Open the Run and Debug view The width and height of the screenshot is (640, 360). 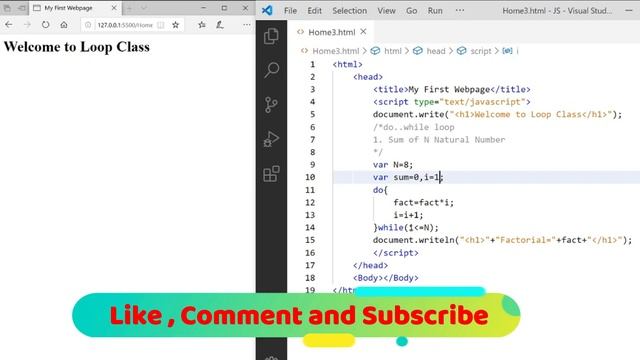(271, 139)
